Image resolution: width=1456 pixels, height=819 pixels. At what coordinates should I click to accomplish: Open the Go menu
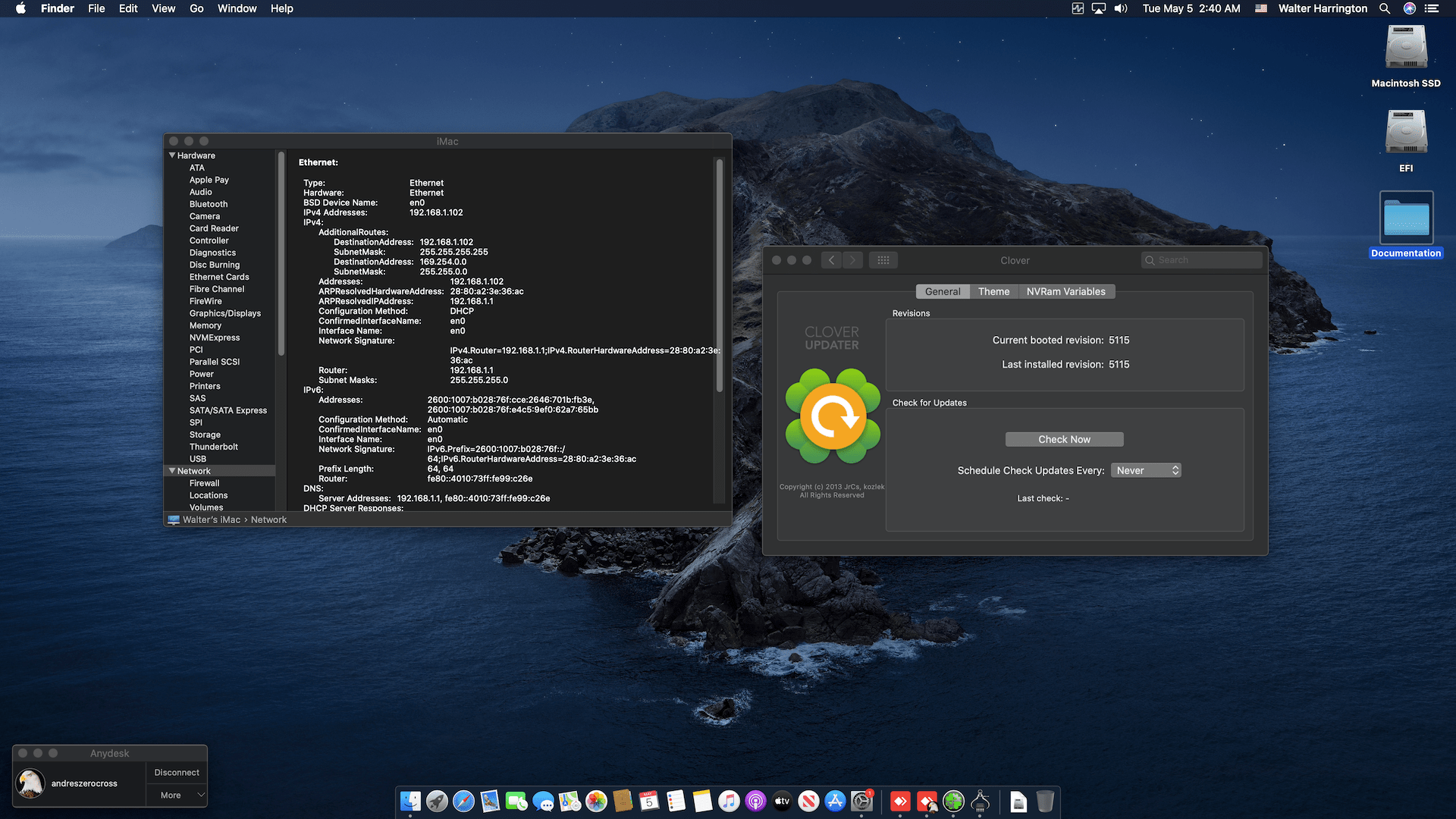tap(196, 8)
